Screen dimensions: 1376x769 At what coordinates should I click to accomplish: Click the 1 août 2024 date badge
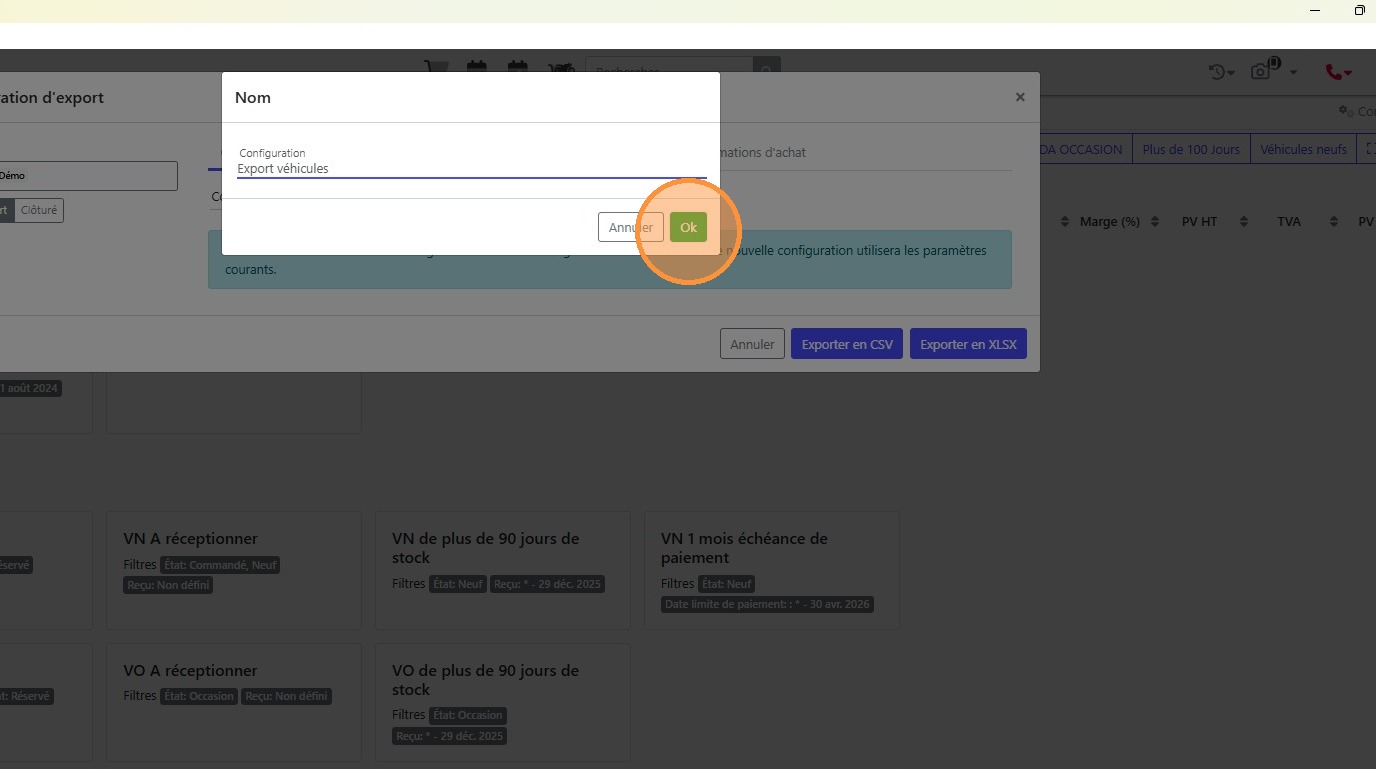(30, 388)
